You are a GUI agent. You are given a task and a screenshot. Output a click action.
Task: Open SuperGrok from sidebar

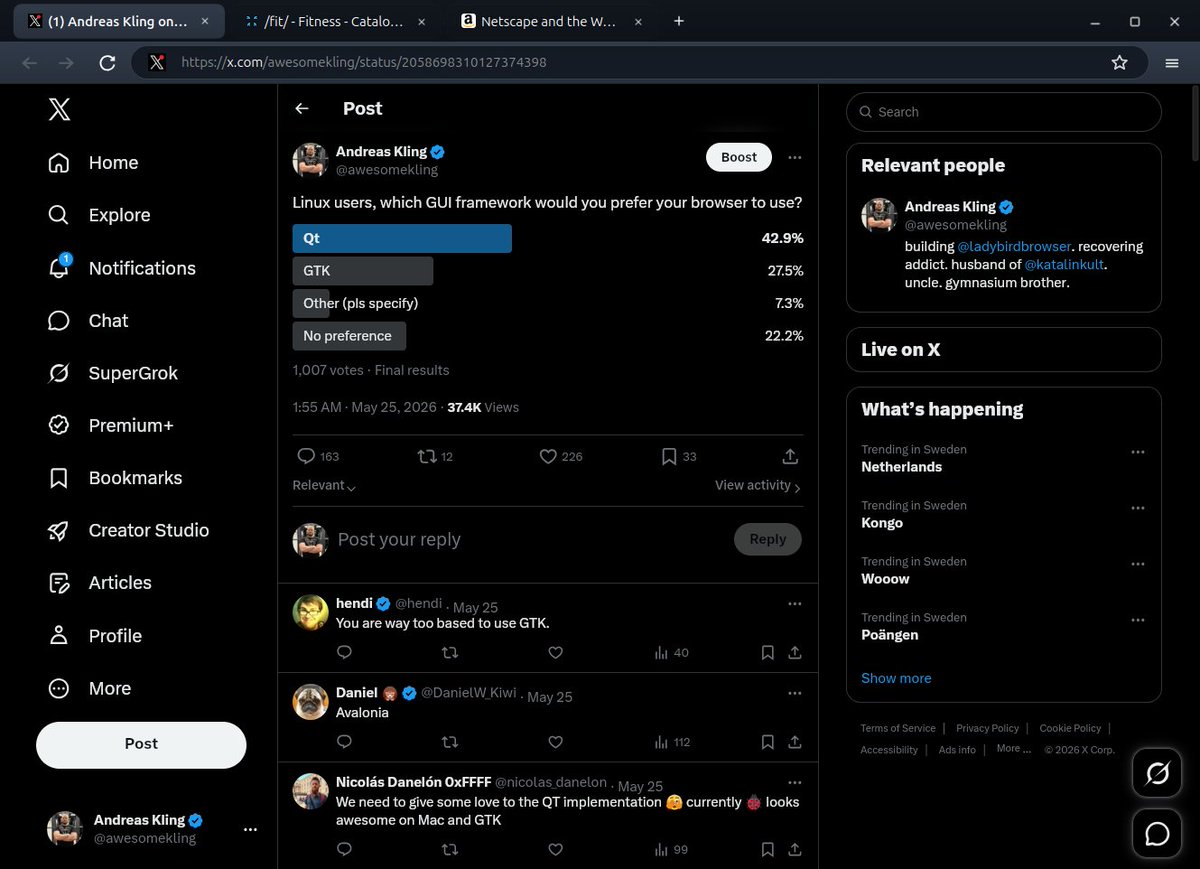113,373
